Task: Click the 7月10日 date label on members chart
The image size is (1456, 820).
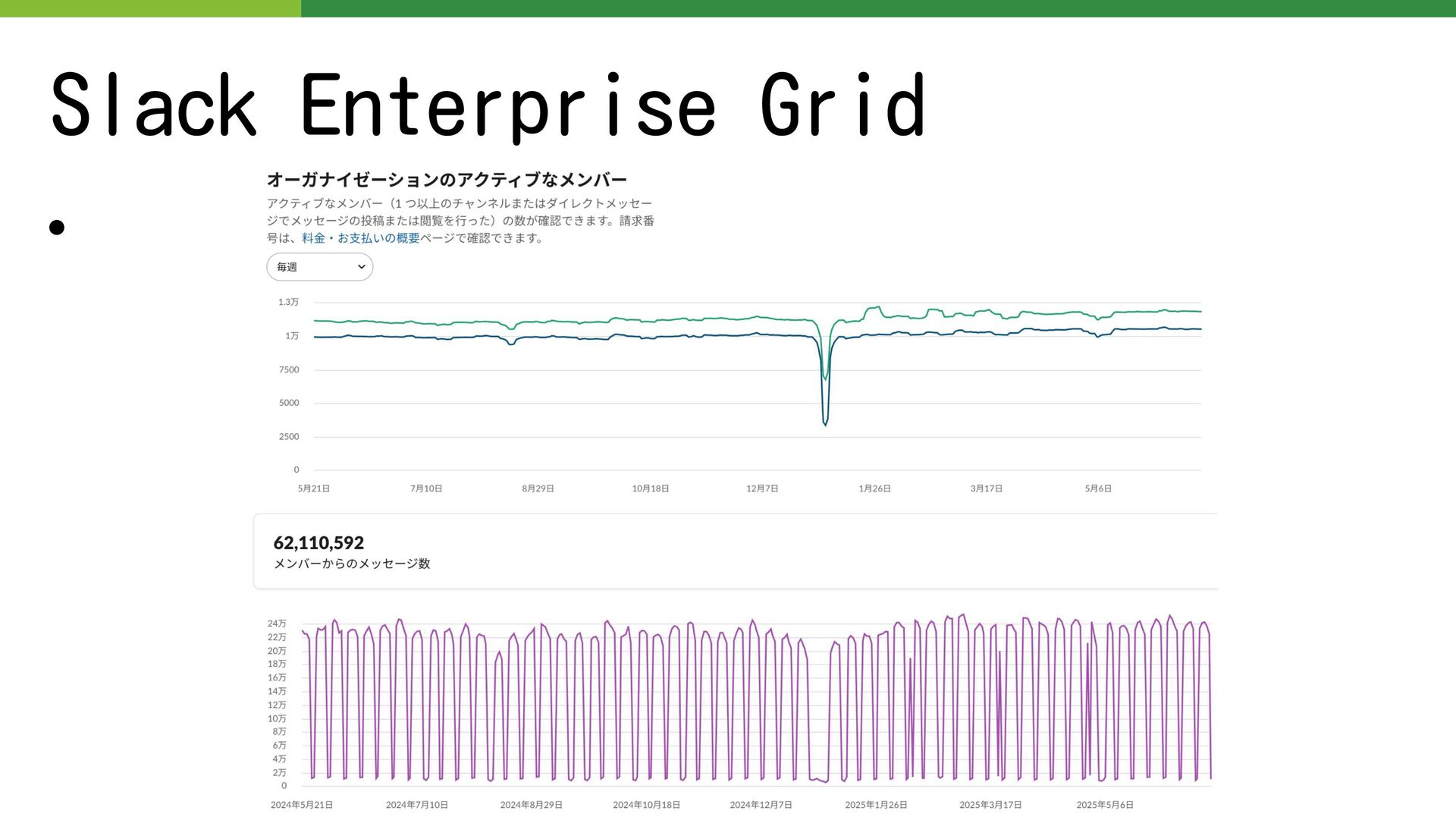Action: point(426,489)
